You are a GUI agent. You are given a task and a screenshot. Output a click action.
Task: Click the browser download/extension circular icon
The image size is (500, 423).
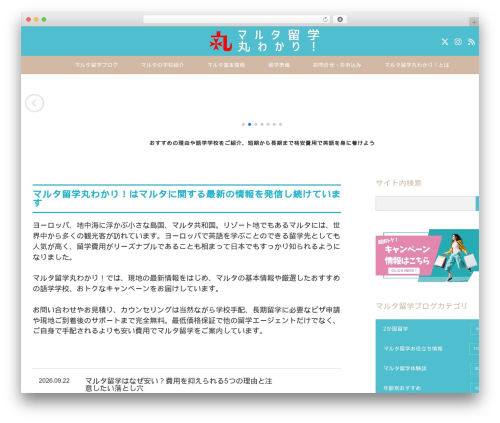[x=340, y=19]
